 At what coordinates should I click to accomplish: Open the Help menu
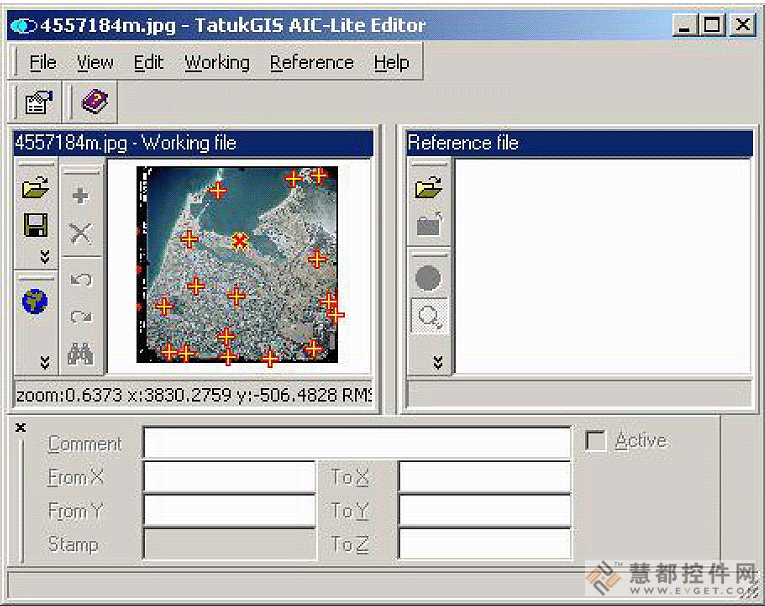point(391,62)
